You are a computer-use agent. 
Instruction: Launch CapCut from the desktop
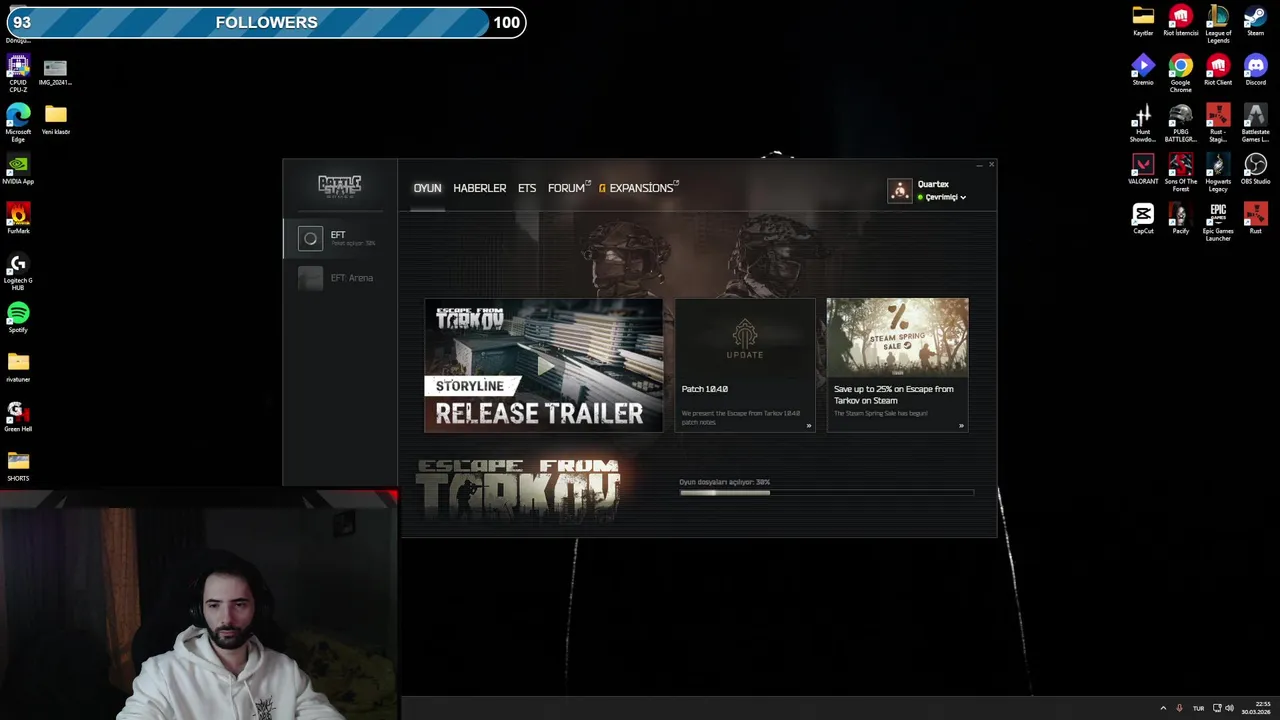tap(1143, 219)
